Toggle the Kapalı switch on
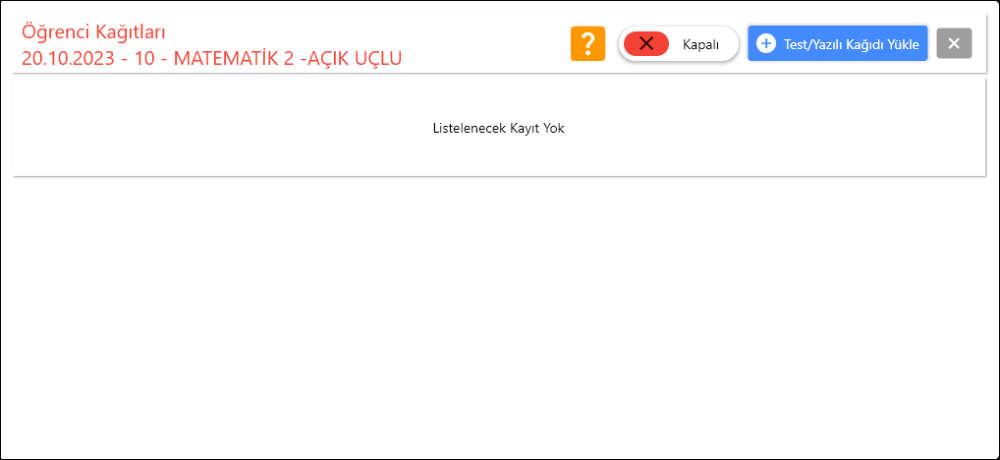The height and width of the screenshot is (460, 1000). [679, 43]
